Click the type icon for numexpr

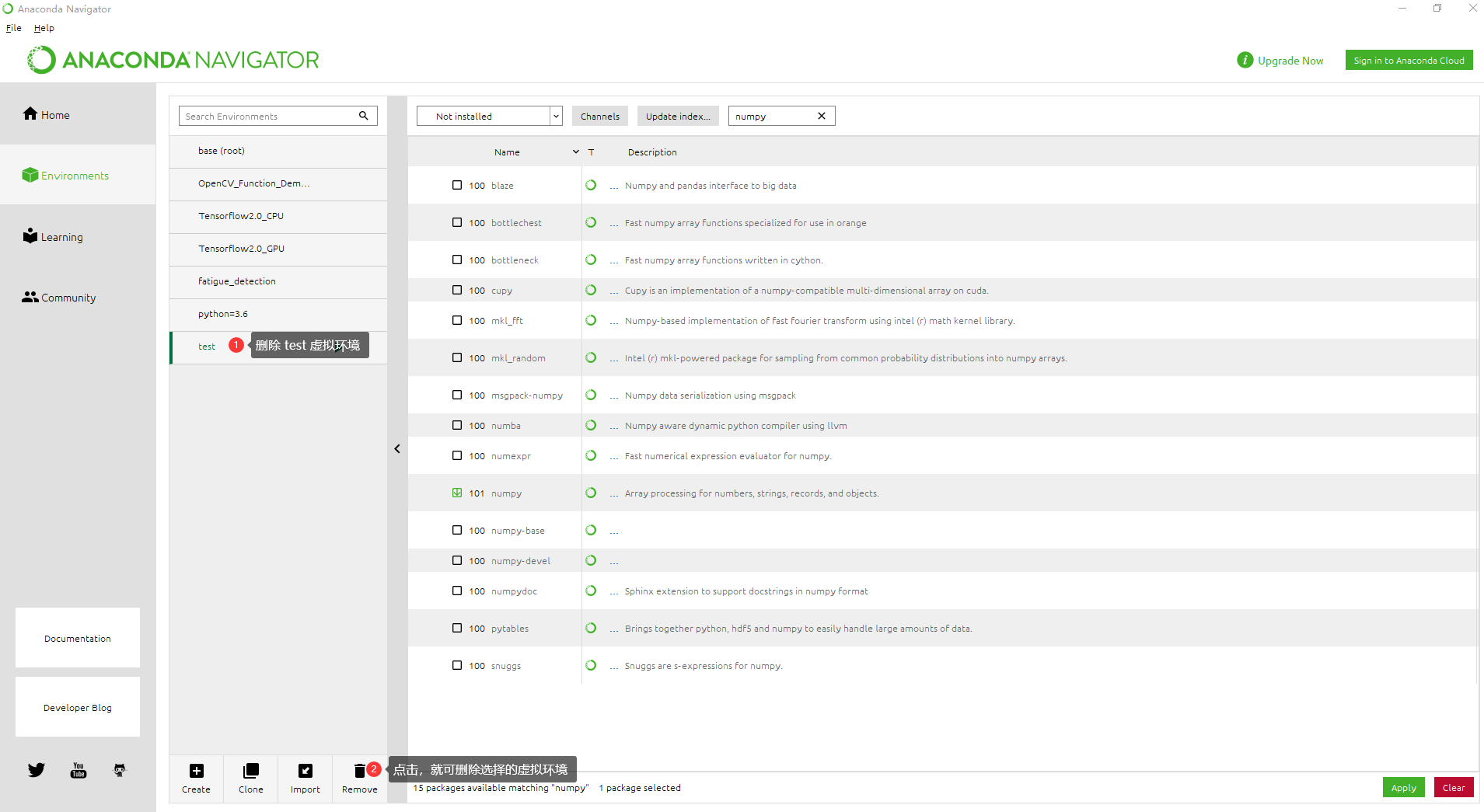coord(591,455)
